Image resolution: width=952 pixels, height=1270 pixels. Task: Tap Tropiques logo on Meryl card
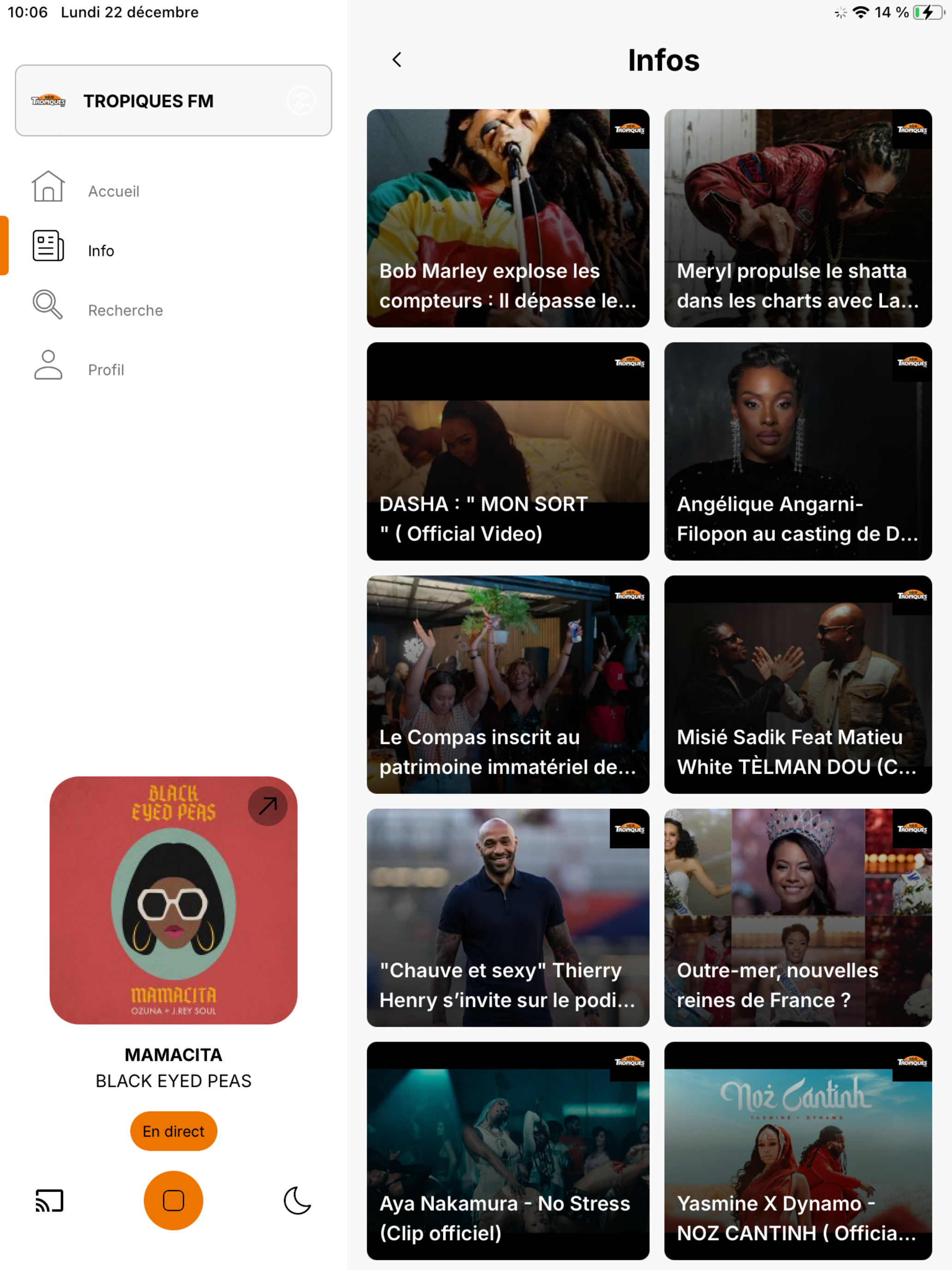click(x=912, y=129)
